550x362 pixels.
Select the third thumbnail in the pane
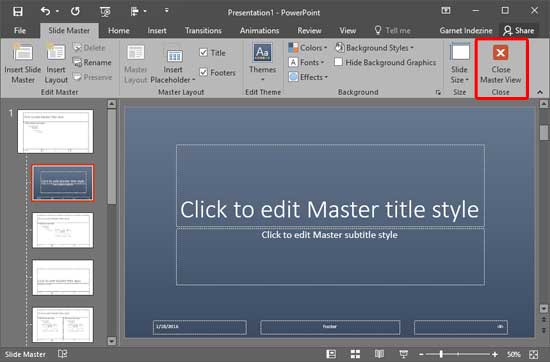[x=63, y=230]
